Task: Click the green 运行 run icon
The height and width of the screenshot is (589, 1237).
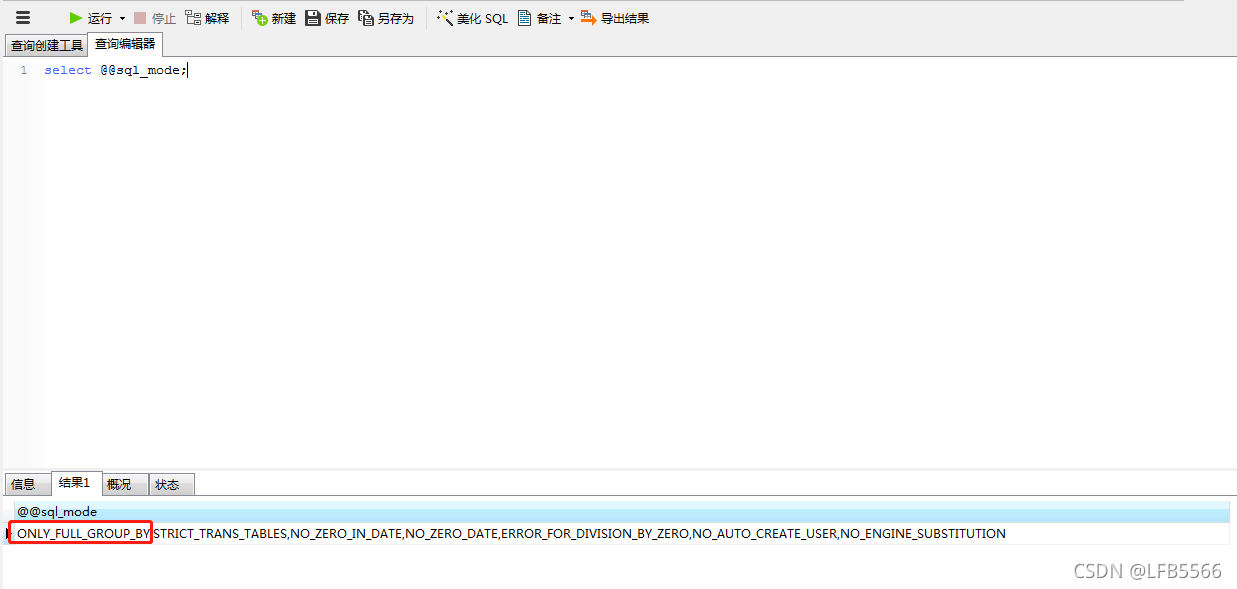Action: coord(77,17)
